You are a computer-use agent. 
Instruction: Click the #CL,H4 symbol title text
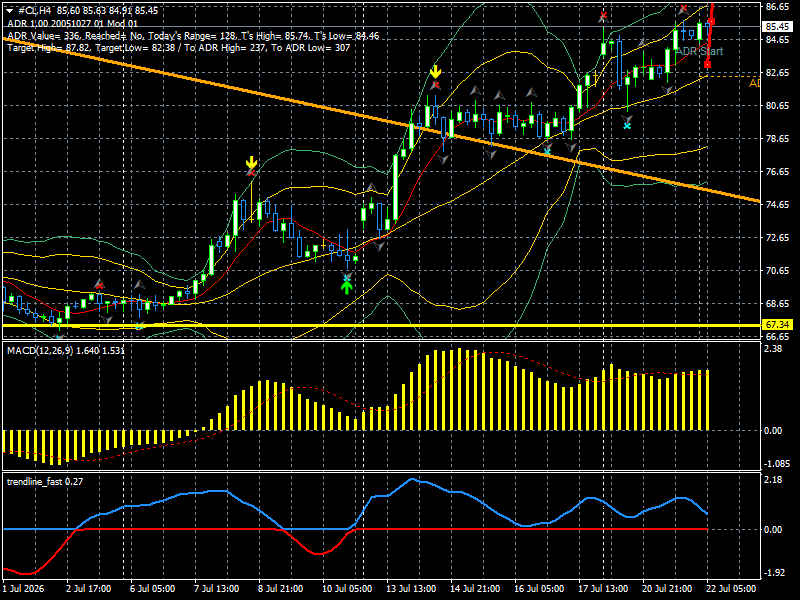(x=35, y=11)
